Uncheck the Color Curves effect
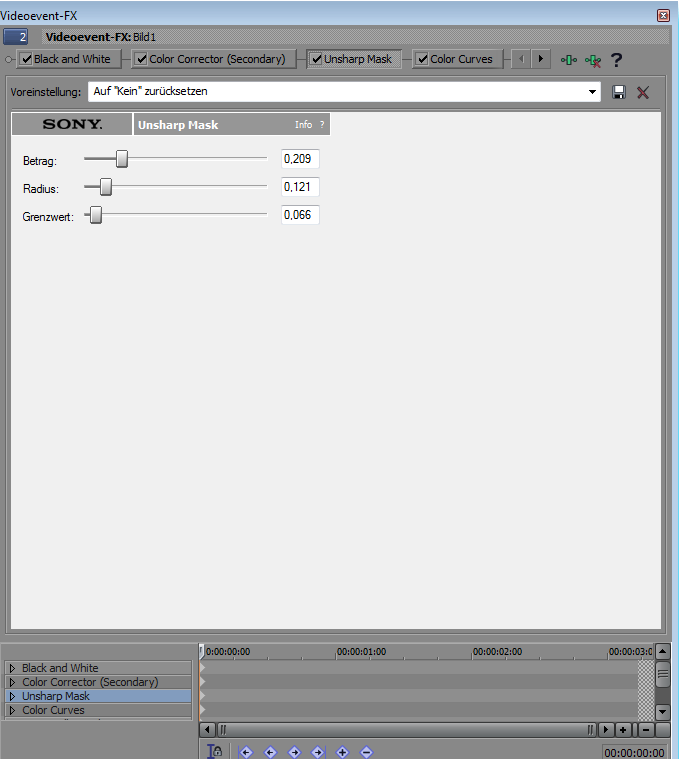This screenshot has height=759, width=679. tap(422, 59)
